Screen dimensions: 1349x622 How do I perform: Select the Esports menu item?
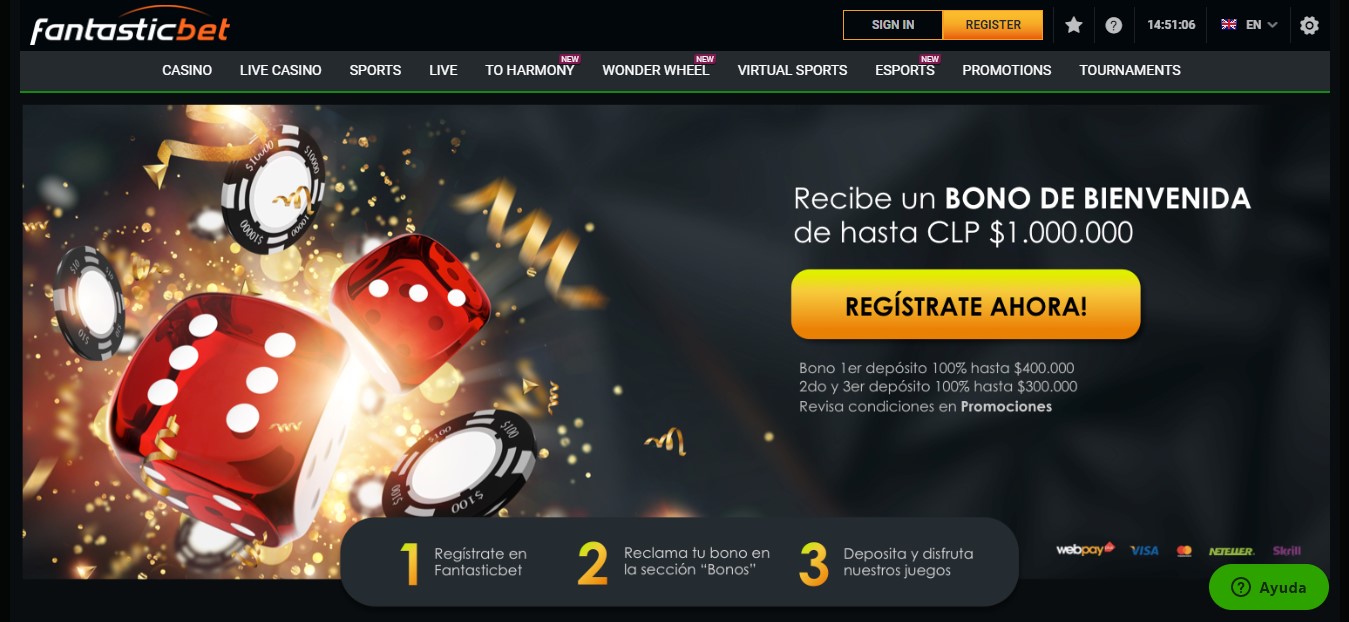(905, 70)
